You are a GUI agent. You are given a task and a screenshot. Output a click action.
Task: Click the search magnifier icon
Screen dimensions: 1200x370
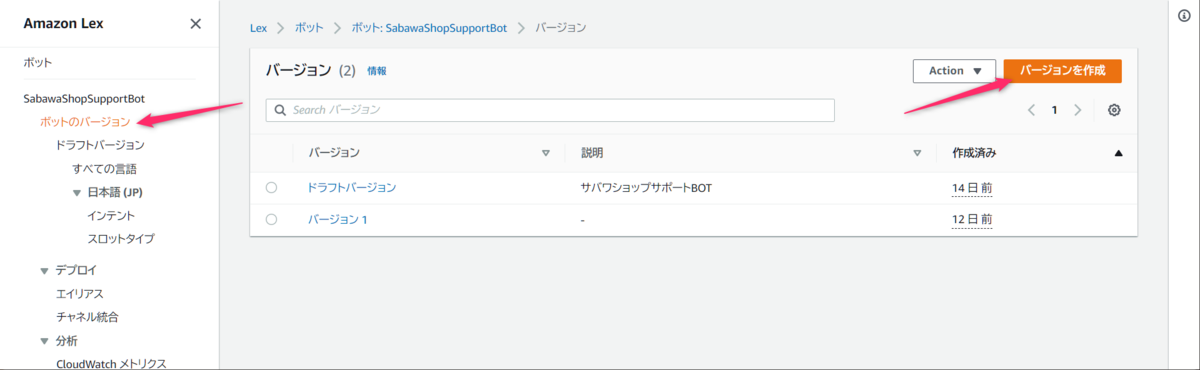281,110
